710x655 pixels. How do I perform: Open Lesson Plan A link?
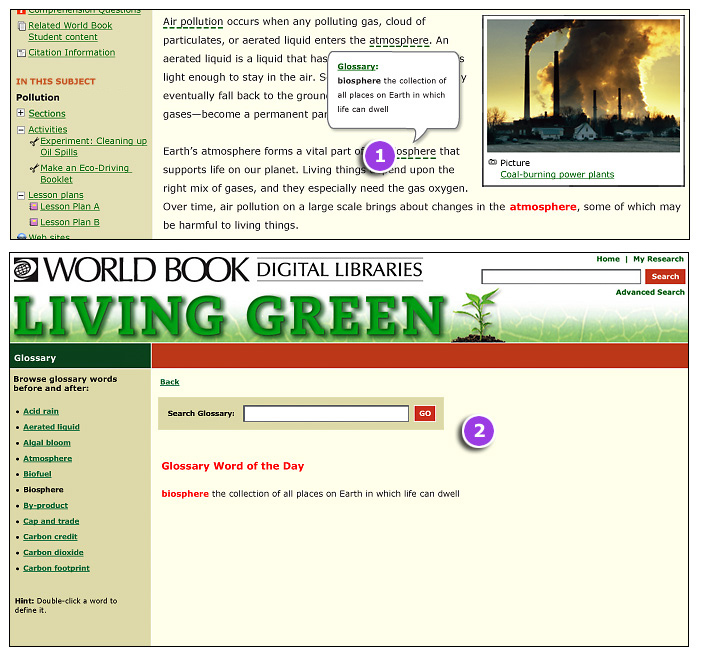pos(70,206)
